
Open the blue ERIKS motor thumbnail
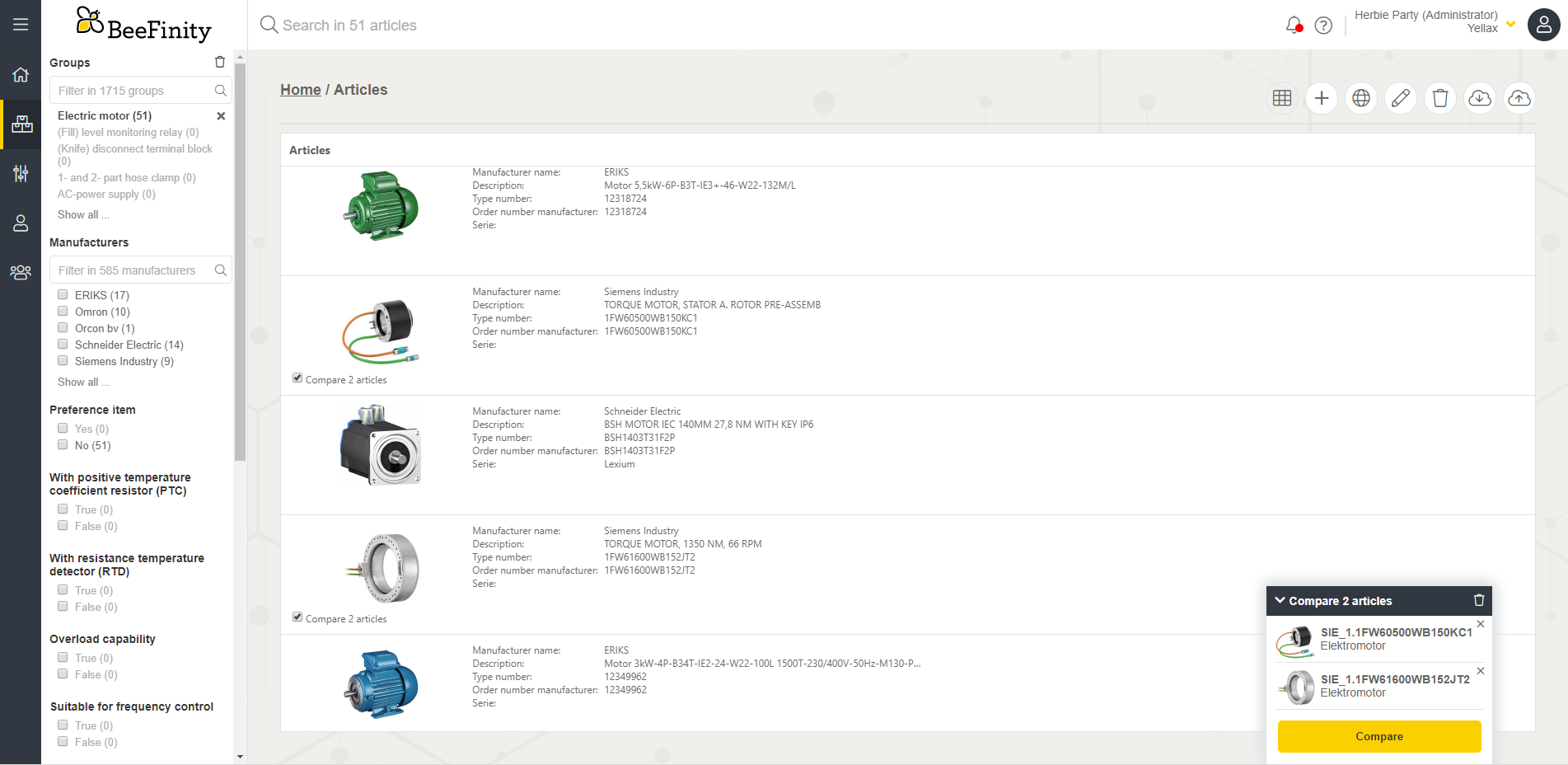tap(381, 684)
